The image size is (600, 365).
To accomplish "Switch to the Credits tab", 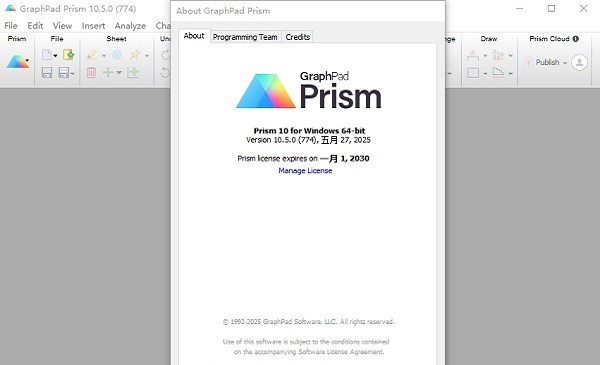I will pos(298,37).
